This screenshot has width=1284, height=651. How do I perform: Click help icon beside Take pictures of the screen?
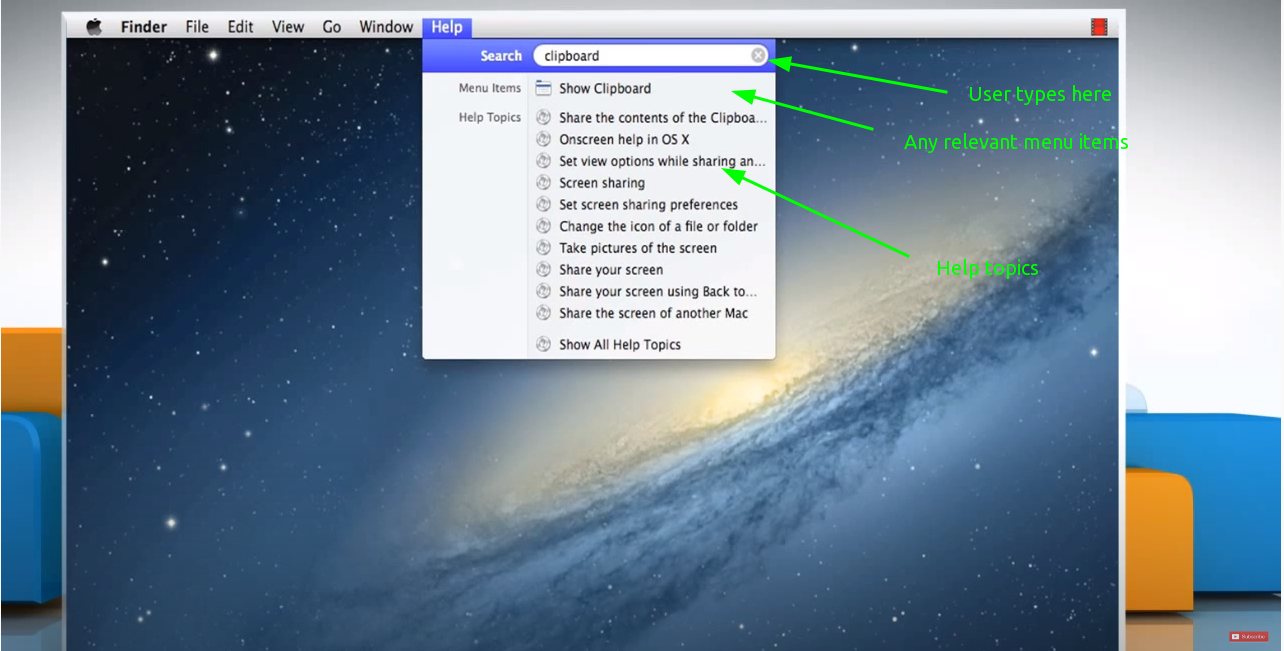pyautogui.click(x=544, y=247)
